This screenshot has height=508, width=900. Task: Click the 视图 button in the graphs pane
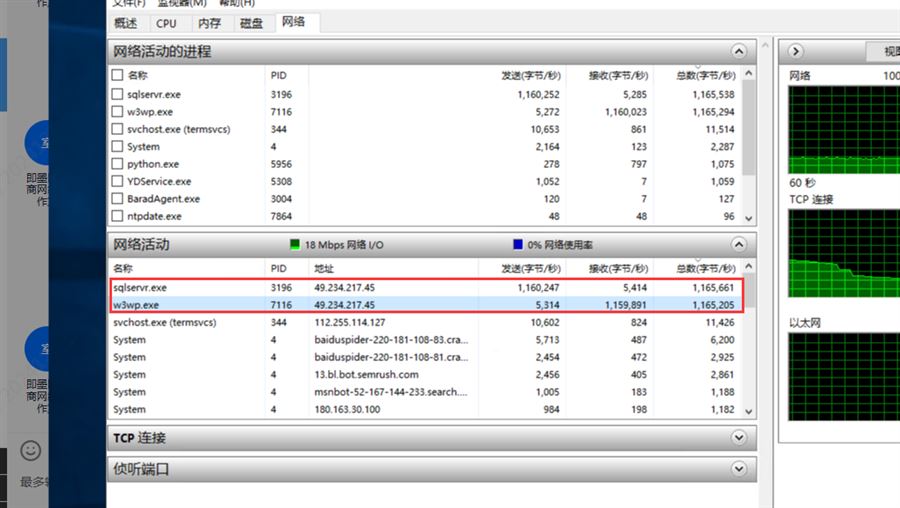[885, 51]
